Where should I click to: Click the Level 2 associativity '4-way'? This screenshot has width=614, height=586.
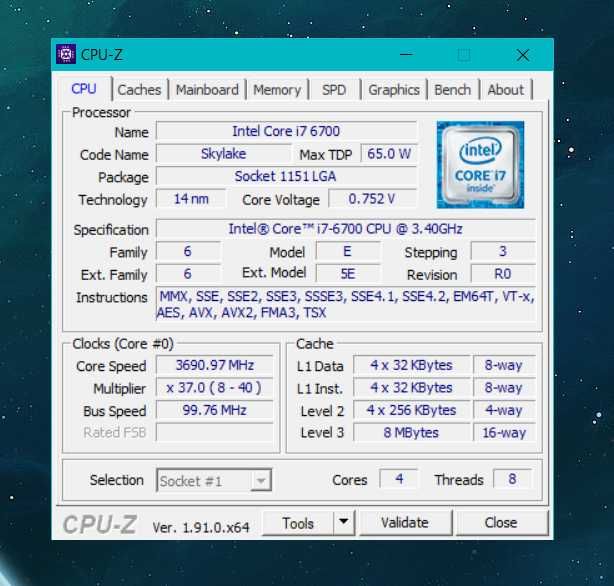pyautogui.click(x=504, y=410)
